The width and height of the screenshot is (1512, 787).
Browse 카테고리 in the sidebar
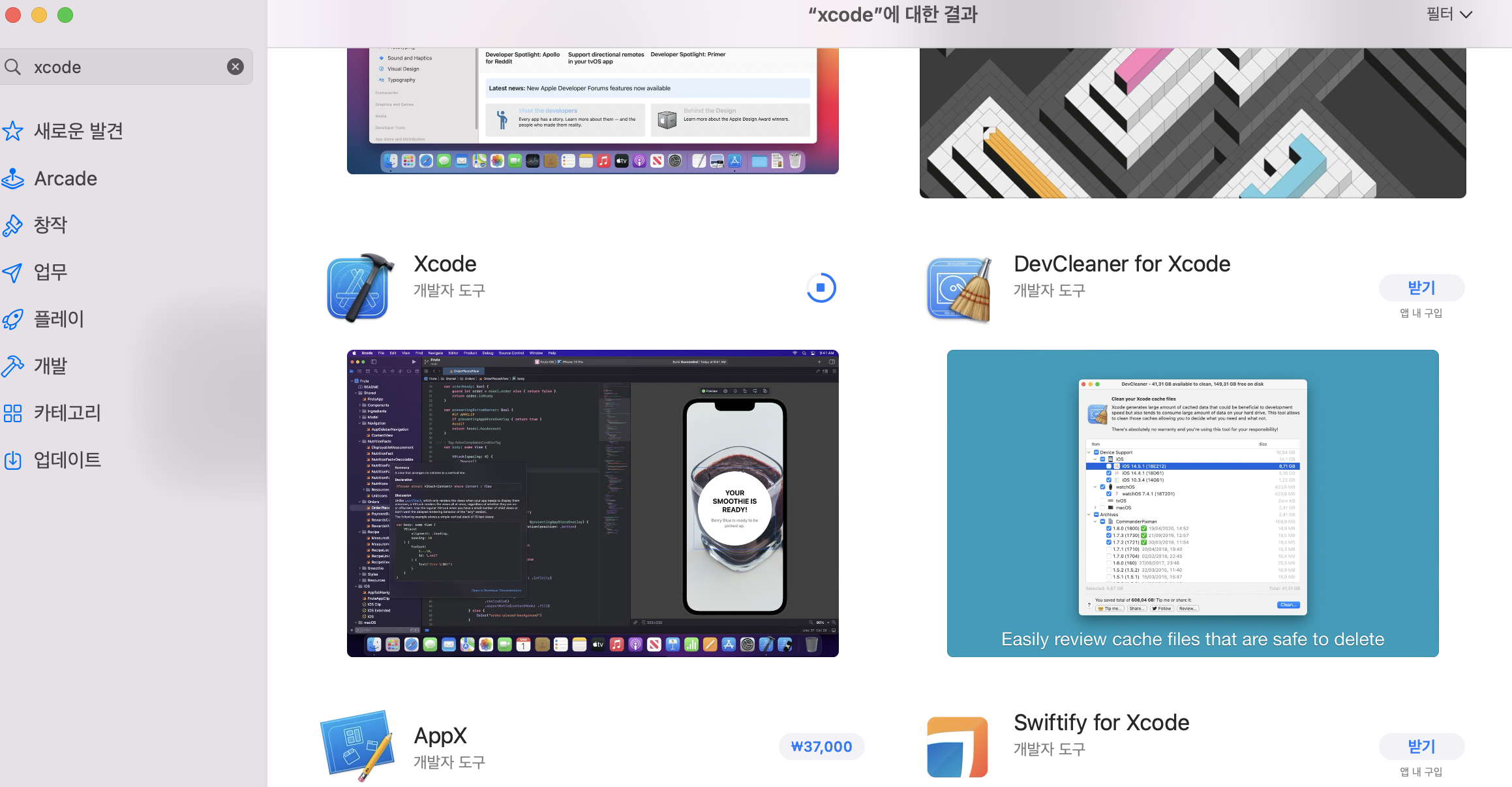(x=67, y=413)
